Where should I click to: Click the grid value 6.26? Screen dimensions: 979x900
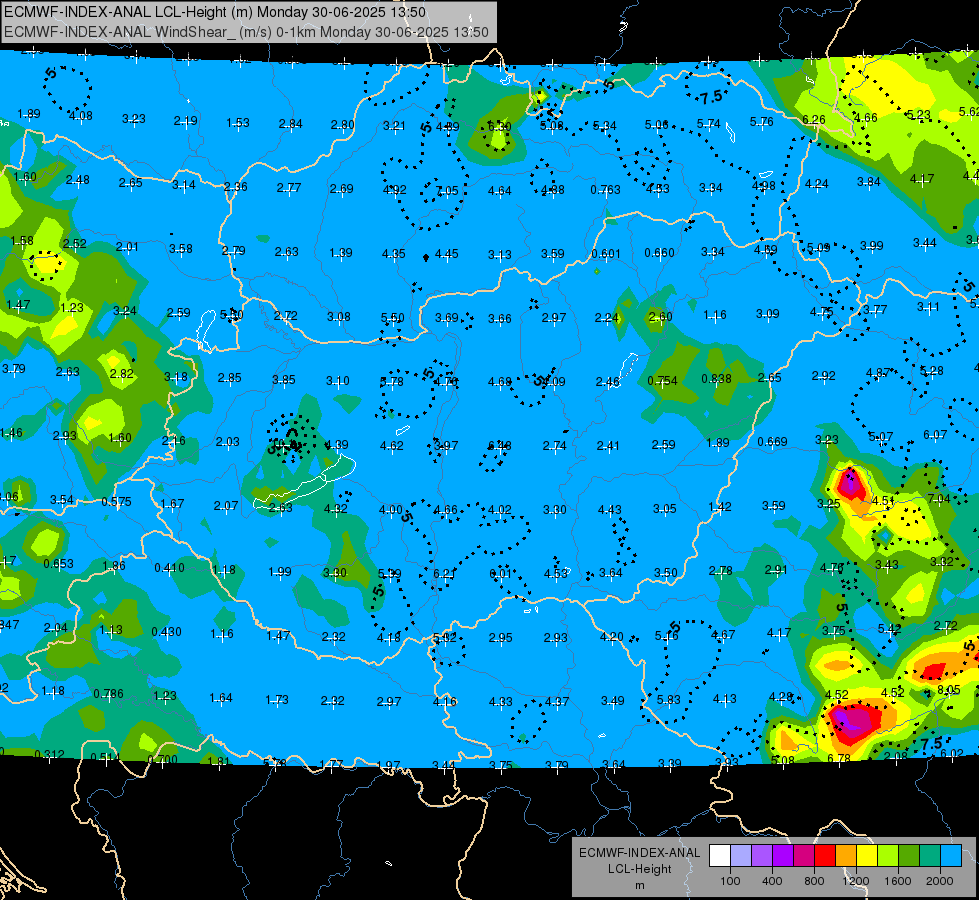point(814,119)
